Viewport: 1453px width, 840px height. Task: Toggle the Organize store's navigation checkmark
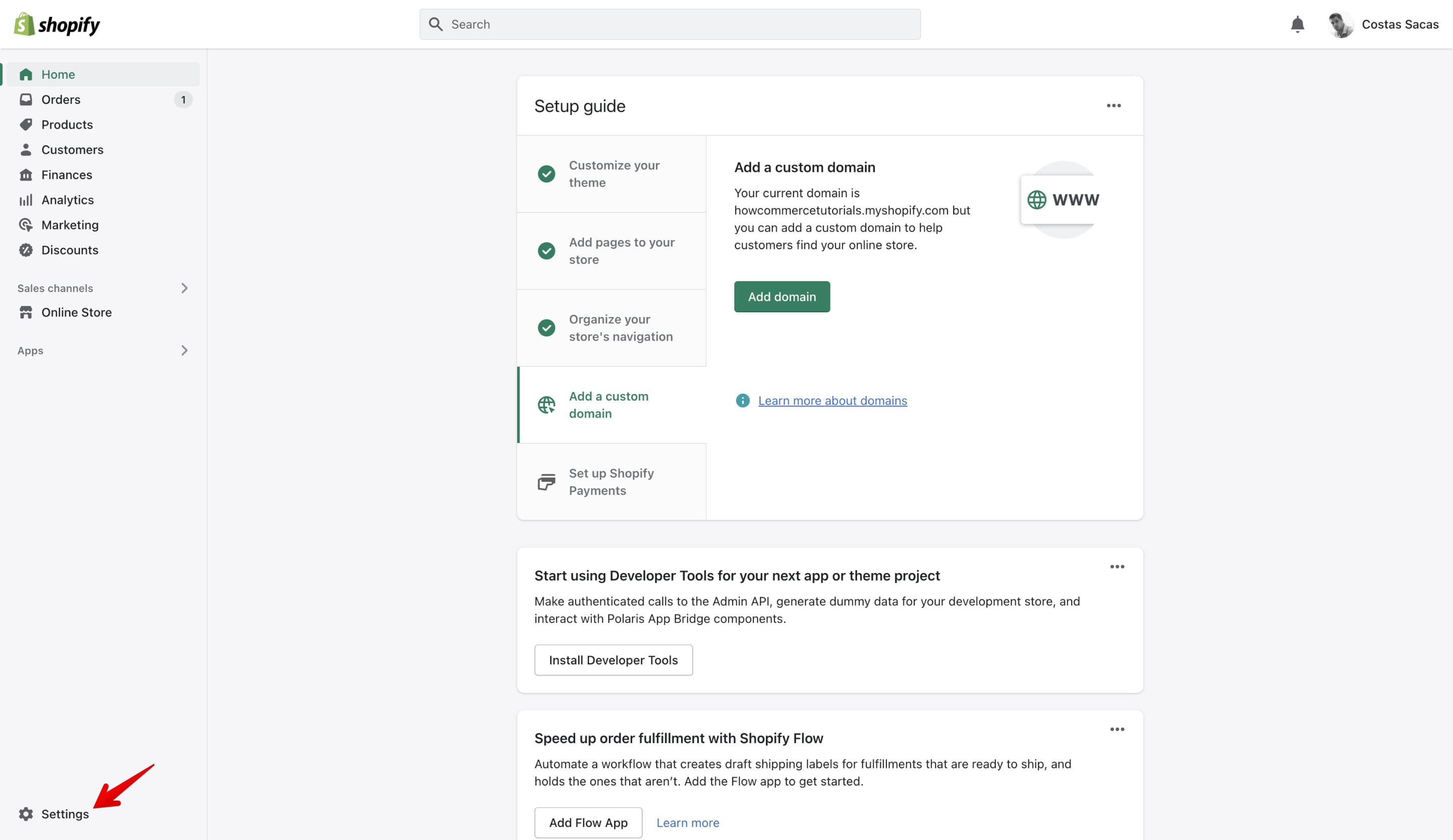click(x=546, y=327)
